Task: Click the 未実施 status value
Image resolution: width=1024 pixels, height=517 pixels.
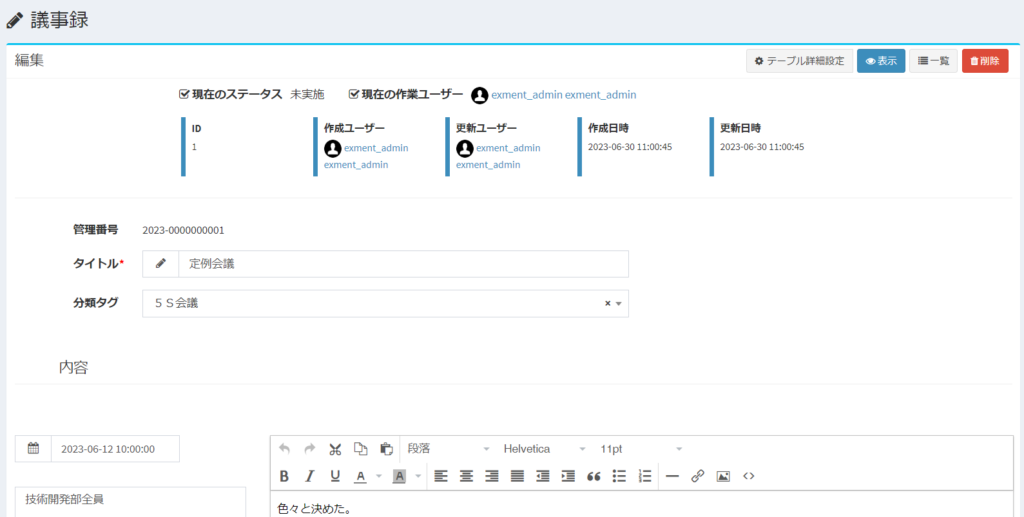Action: click(x=307, y=95)
